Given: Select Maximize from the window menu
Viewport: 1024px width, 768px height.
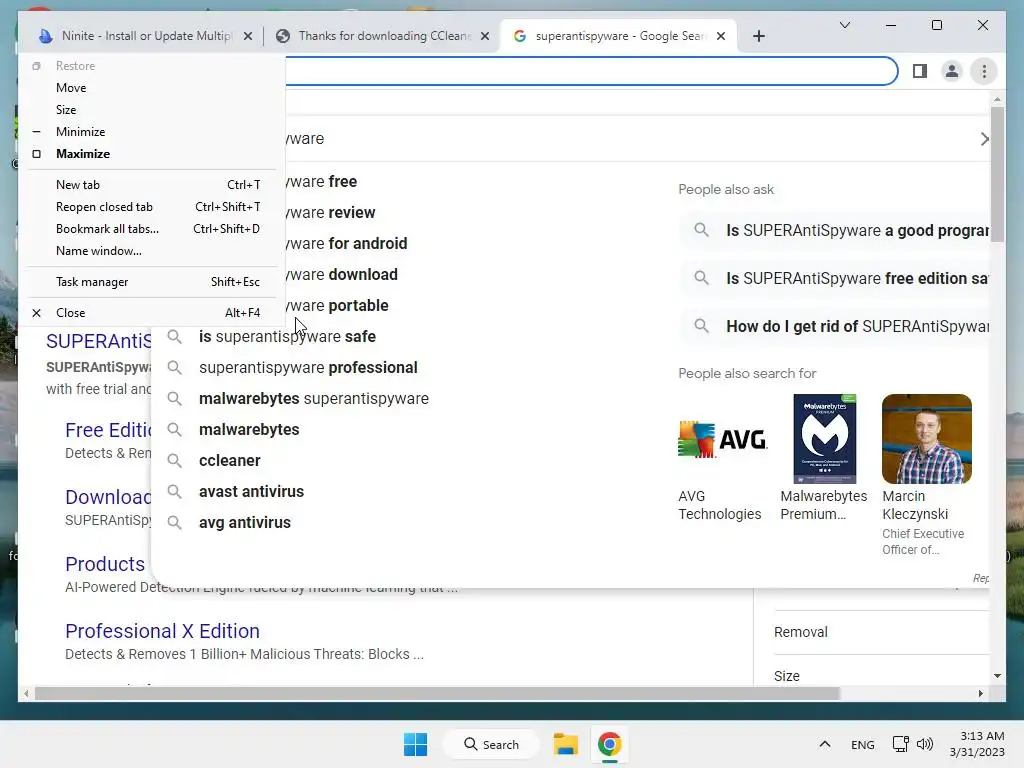Looking at the screenshot, I should pyautogui.click(x=152, y=154).
